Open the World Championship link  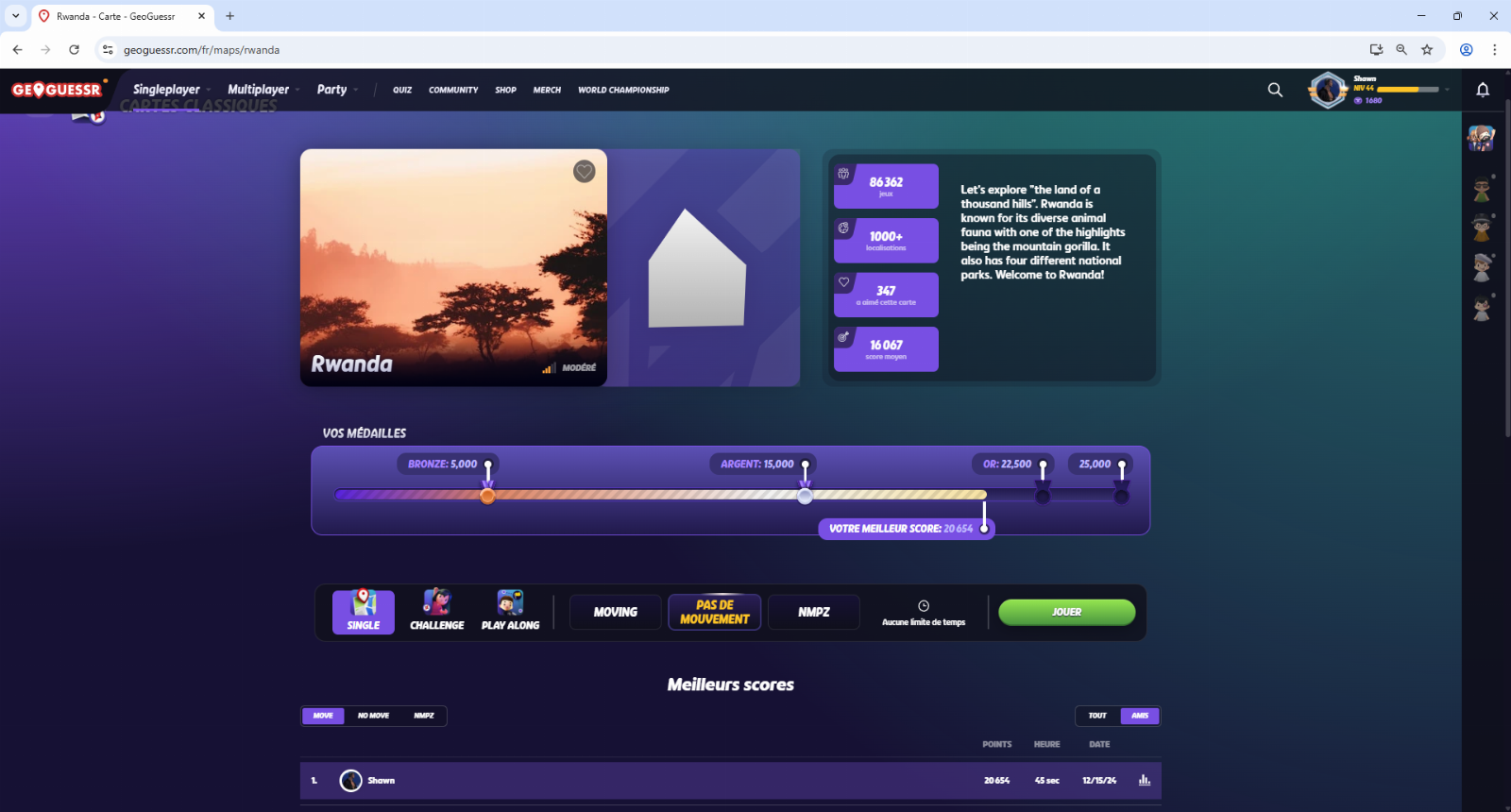coord(623,90)
